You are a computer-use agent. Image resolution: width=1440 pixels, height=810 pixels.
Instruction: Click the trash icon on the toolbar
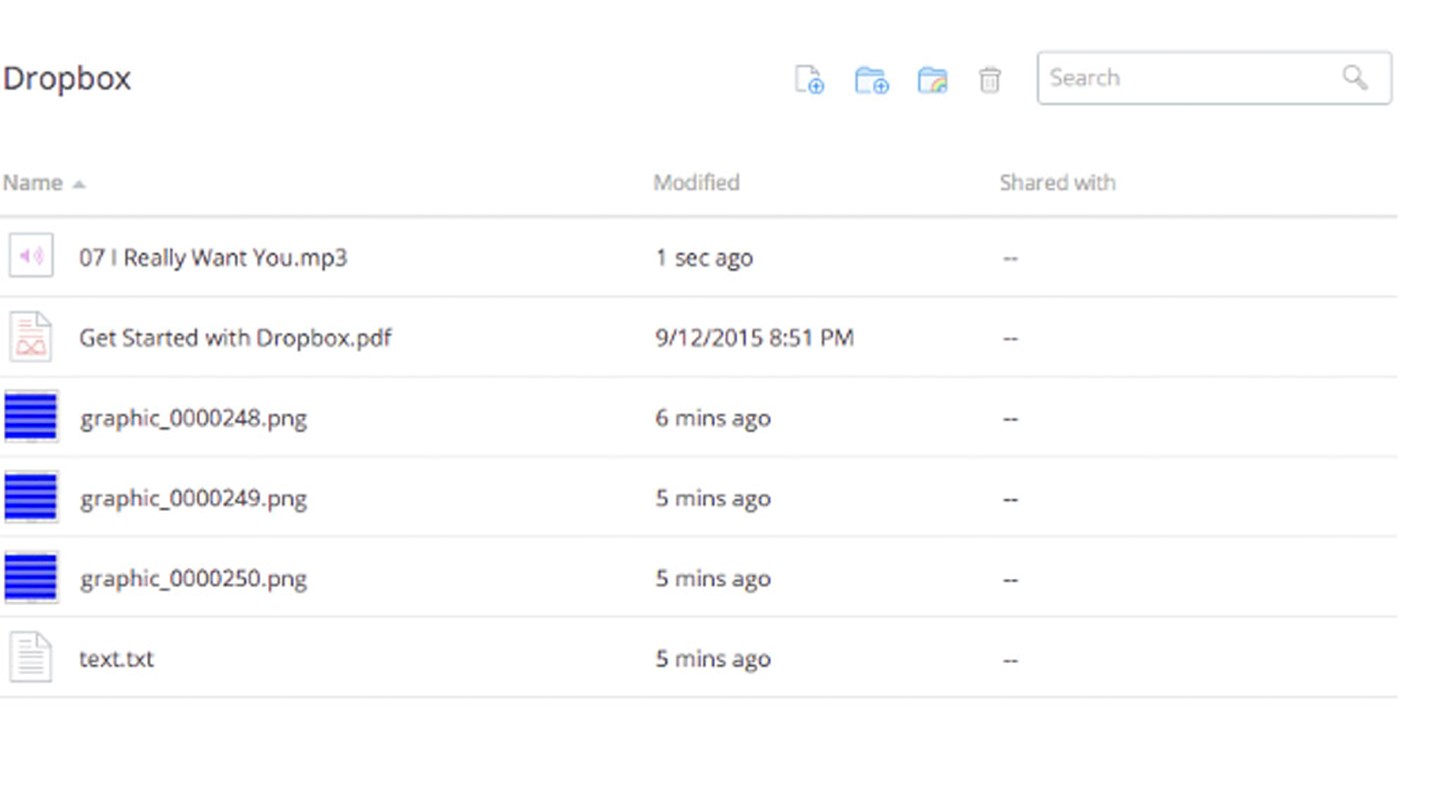(x=990, y=80)
